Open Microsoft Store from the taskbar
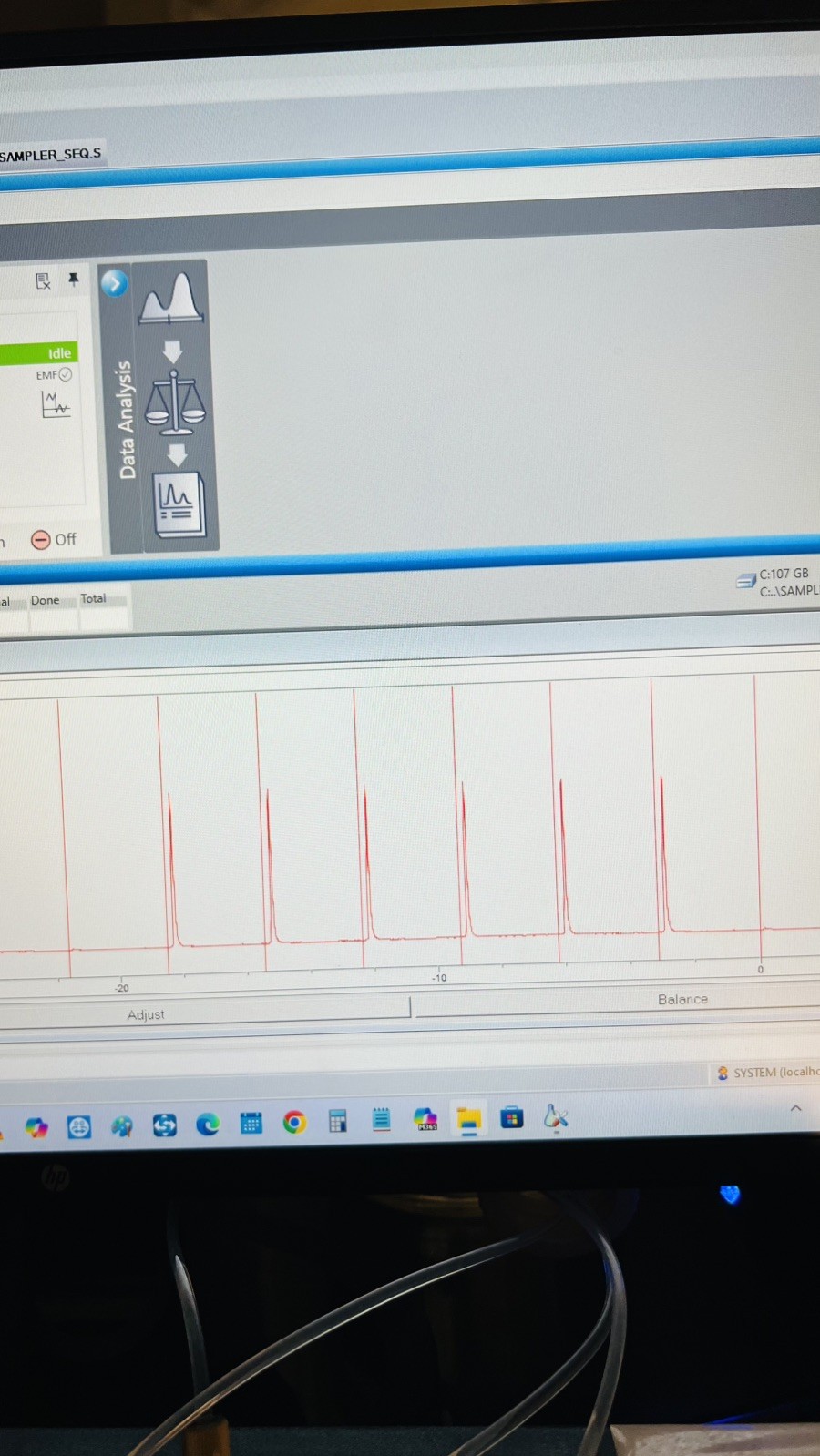The height and width of the screenshot is (1456, 820). (x=512, y=1117)
